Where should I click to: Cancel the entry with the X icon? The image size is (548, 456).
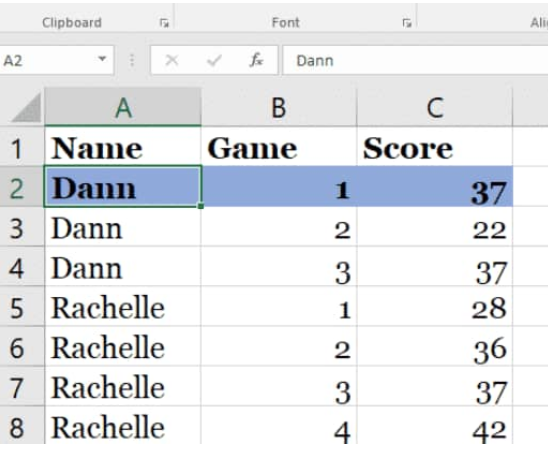[x=171, y=60]
